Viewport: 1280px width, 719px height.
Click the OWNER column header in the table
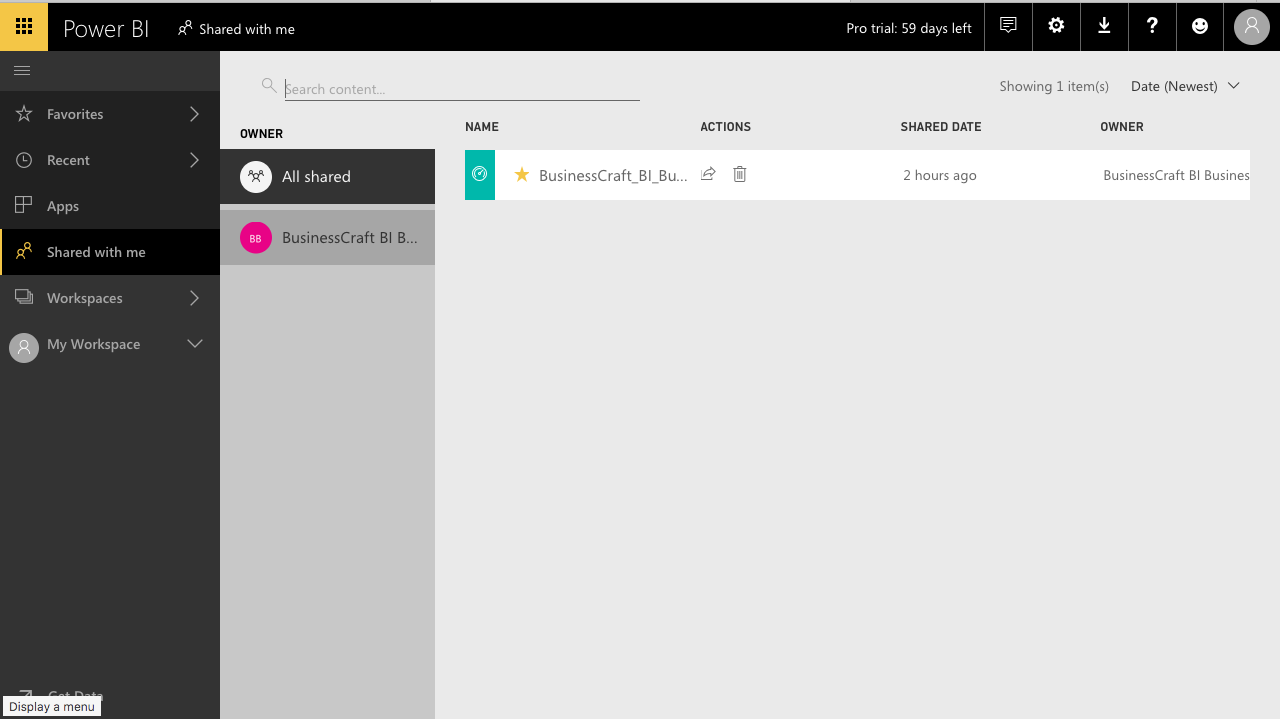(x=1122, y=127)
